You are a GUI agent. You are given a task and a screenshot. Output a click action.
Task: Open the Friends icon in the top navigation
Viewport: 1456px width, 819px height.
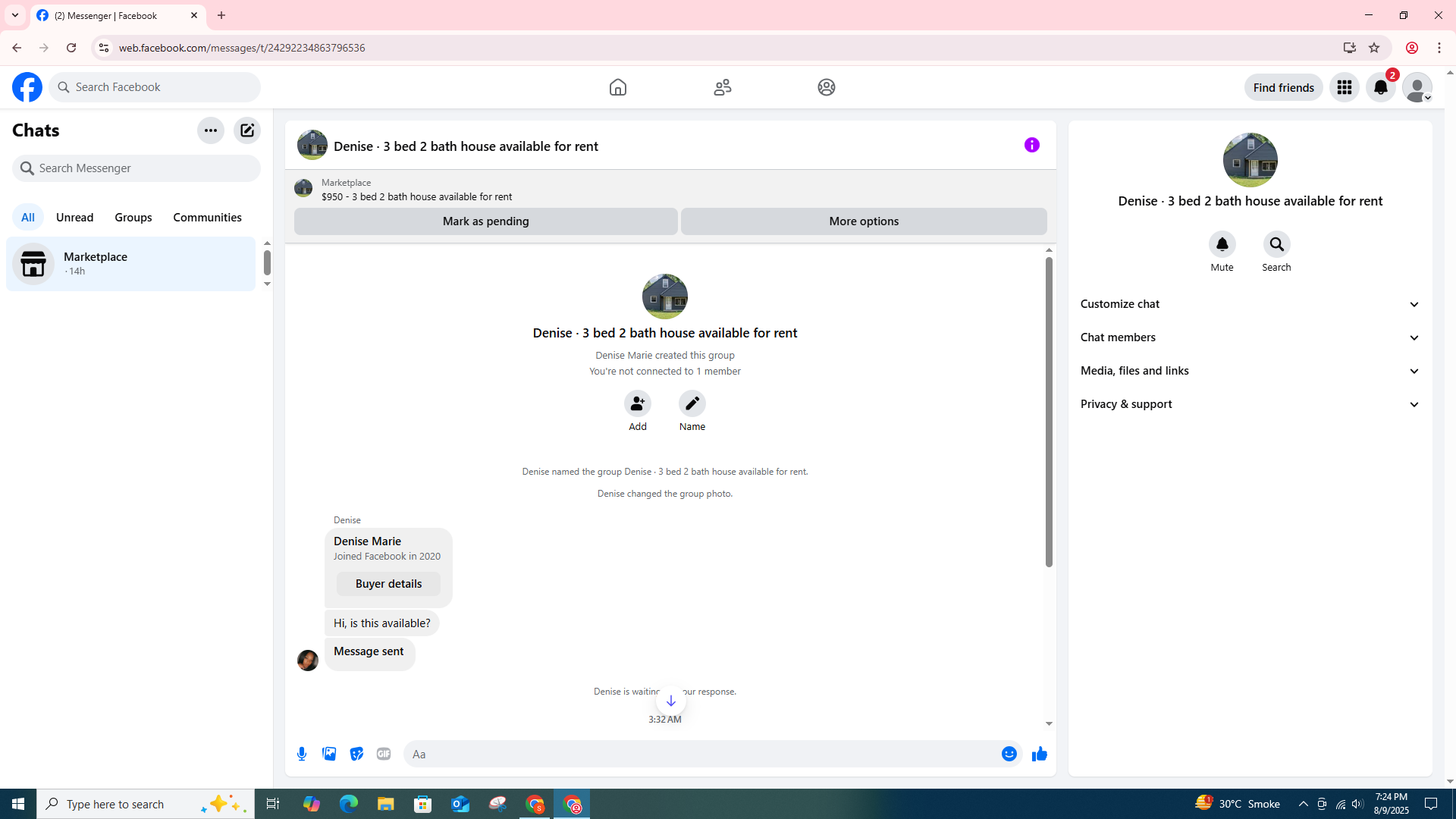click(723, 87)
